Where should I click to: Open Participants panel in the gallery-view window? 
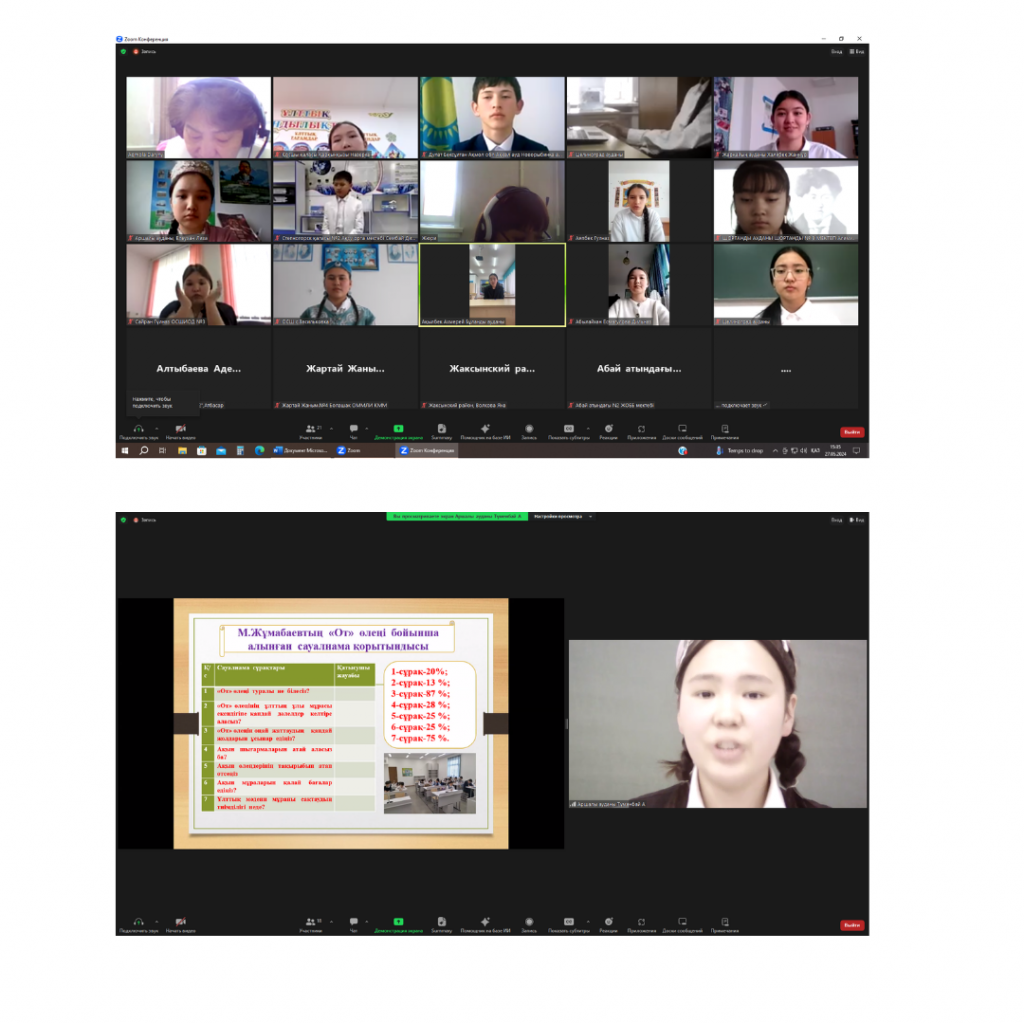[311, 432]
